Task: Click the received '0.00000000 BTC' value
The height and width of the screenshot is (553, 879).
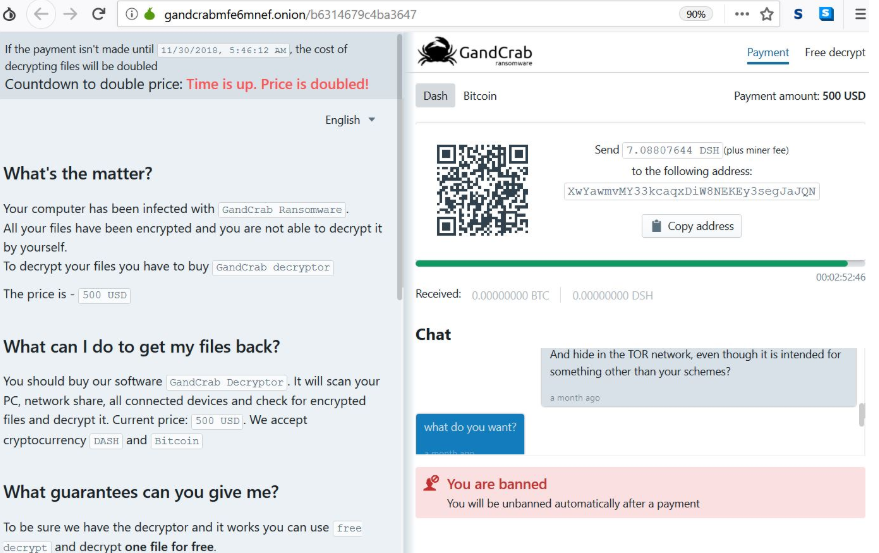Action: pyautogui.click(x=510, y=296)
